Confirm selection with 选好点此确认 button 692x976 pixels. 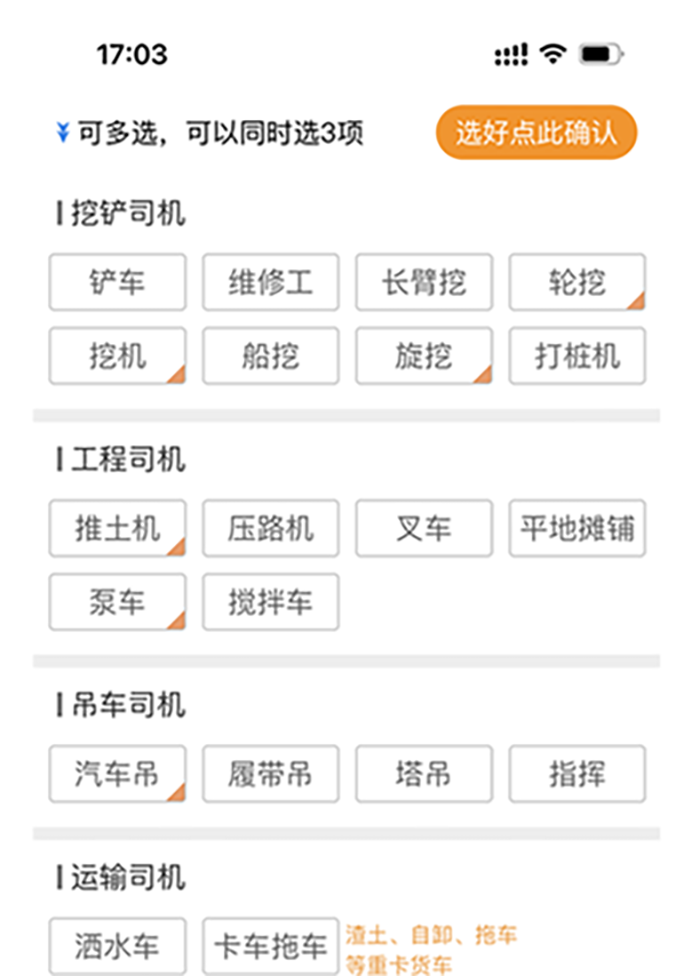536,133
